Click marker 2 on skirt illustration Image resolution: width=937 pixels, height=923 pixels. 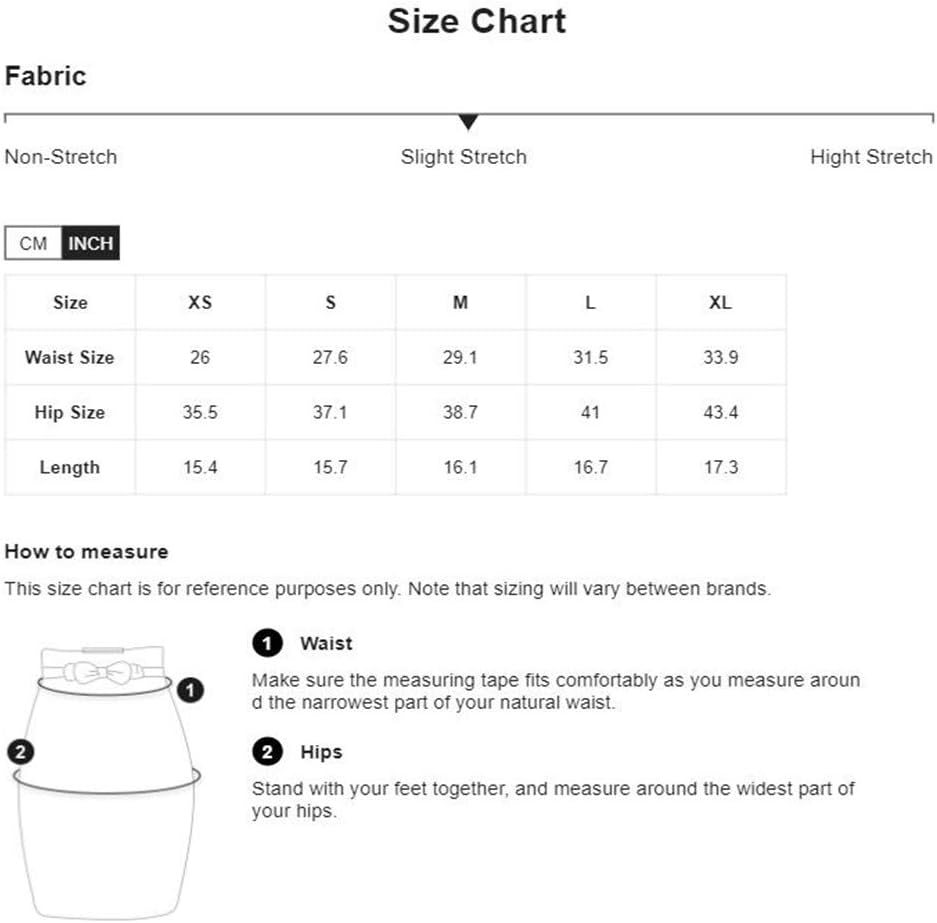[x=19, y=752]
